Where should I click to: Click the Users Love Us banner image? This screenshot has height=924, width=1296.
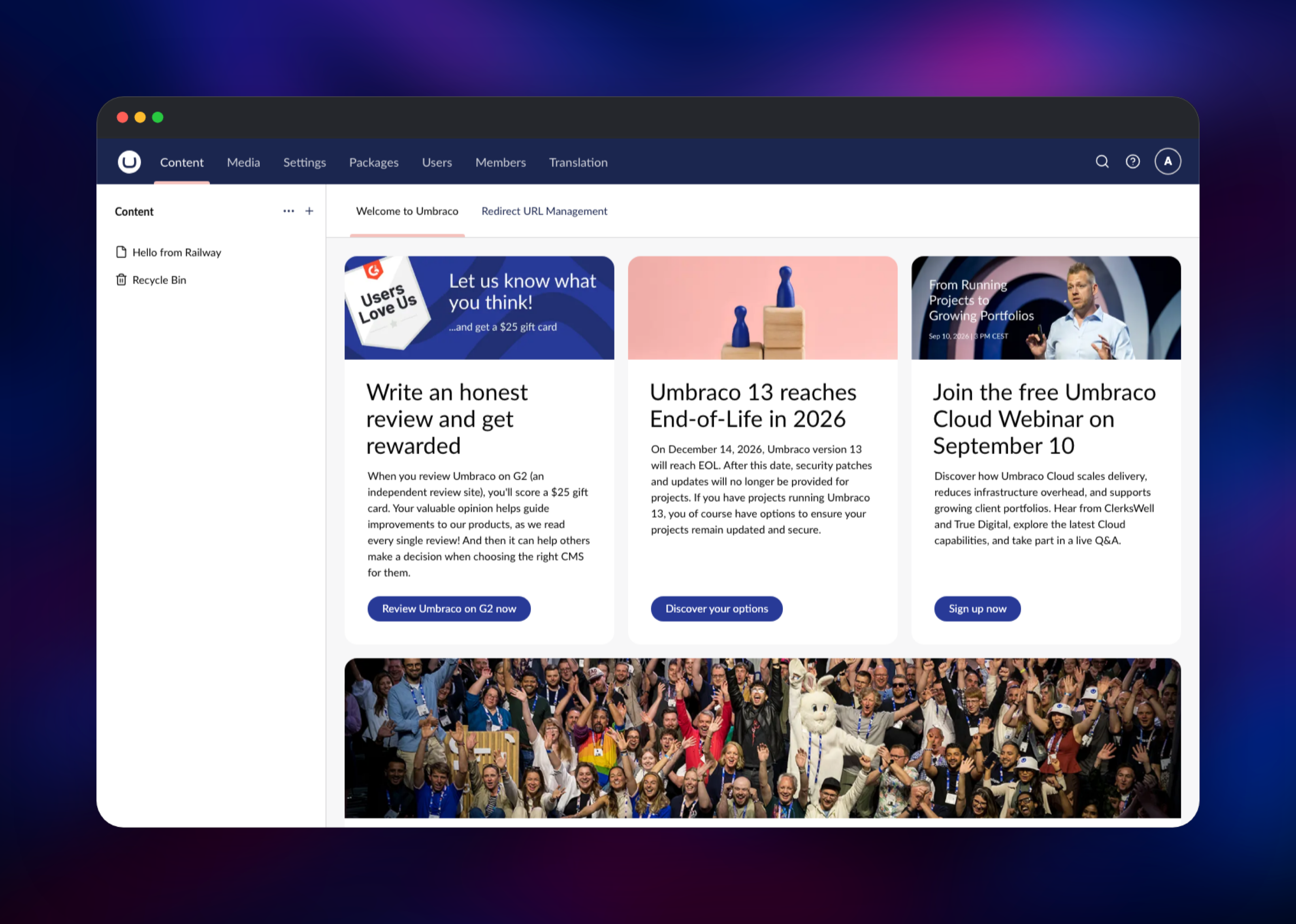(x=479, y=308)
